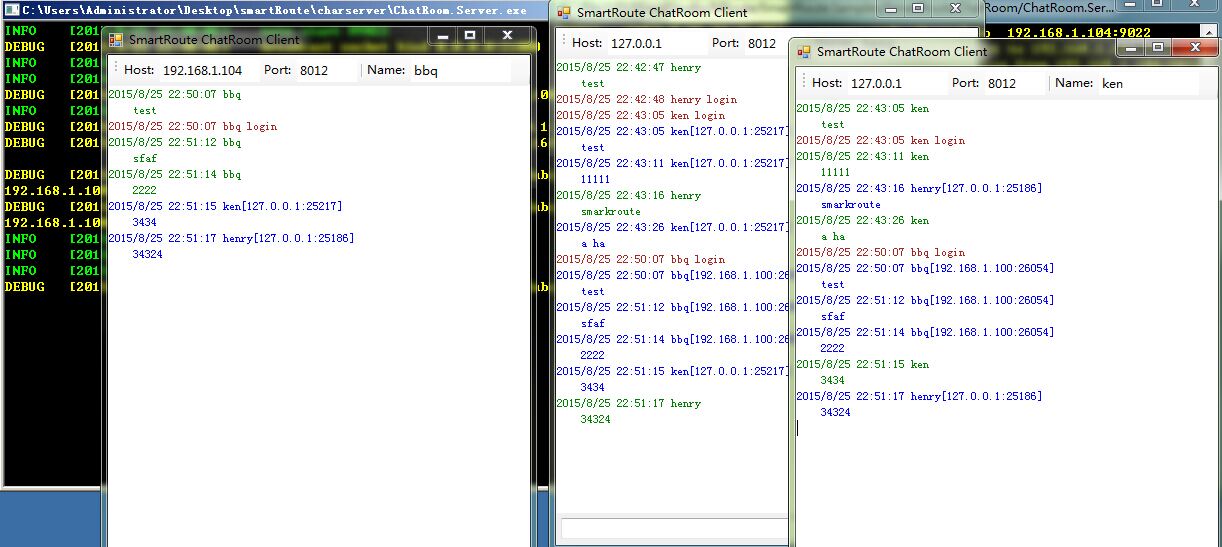Close the ken chat client window

click(1196, 46)
